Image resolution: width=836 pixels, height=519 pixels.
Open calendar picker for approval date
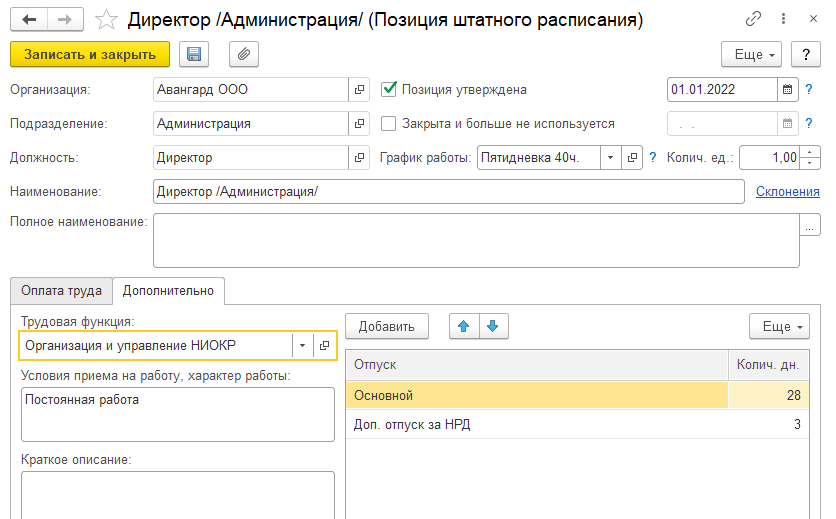[788, 90]
